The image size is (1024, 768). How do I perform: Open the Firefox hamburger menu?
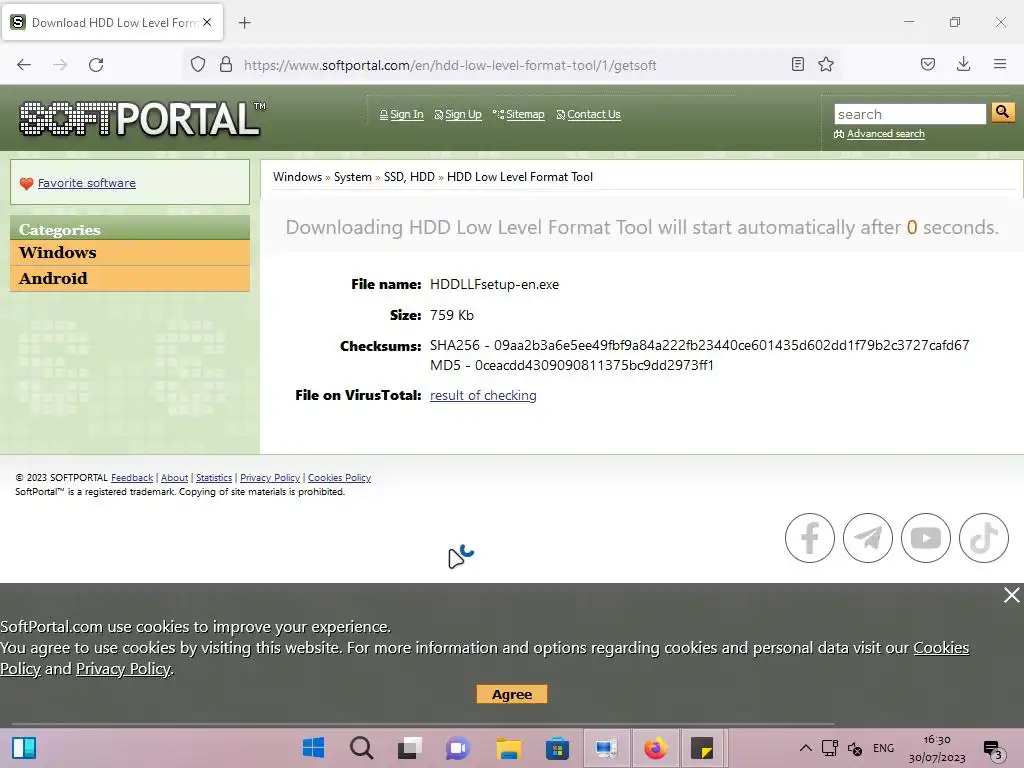(x=999, y=64)
